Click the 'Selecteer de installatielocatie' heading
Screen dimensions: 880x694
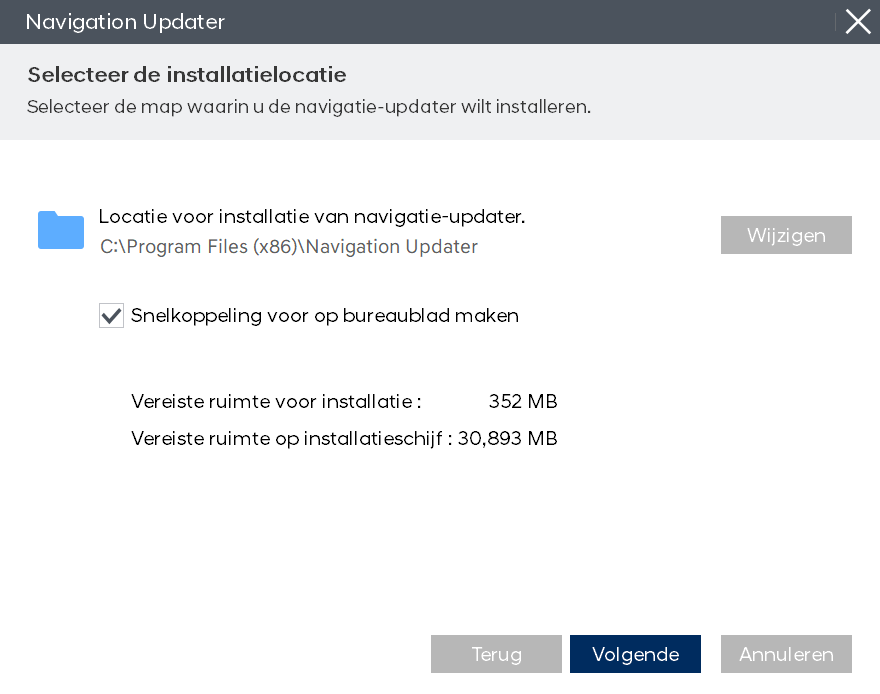(x=187, y=75)
